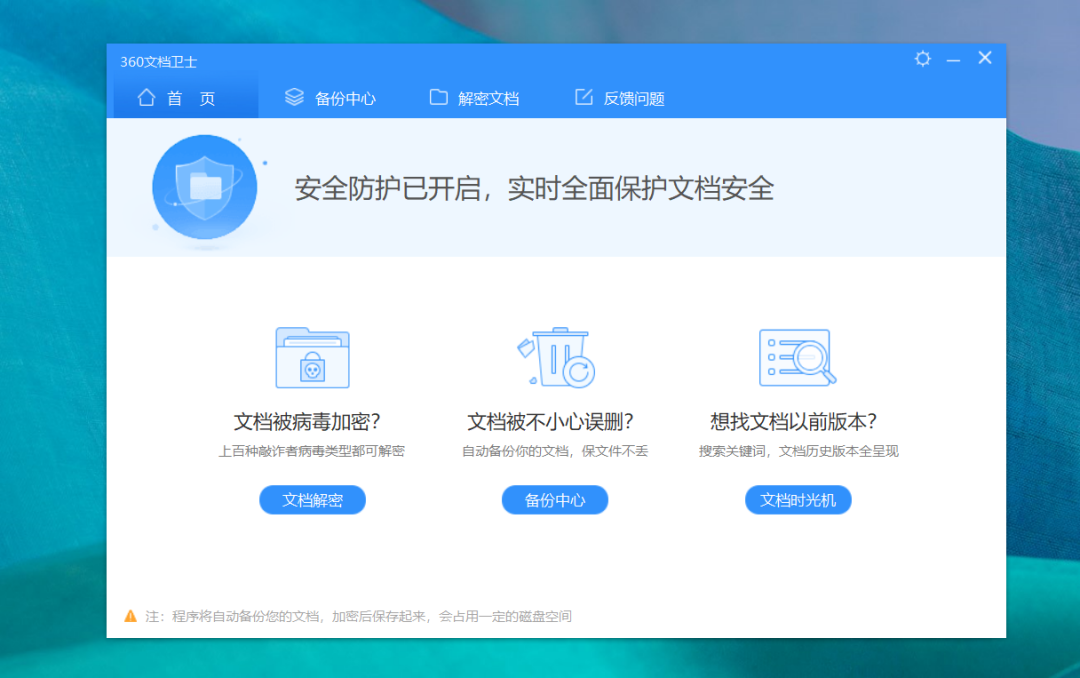The width and height of the screenshot is (1080, 678).
Task: Click the trash bin recovery icon
Action: coord(554,358)
